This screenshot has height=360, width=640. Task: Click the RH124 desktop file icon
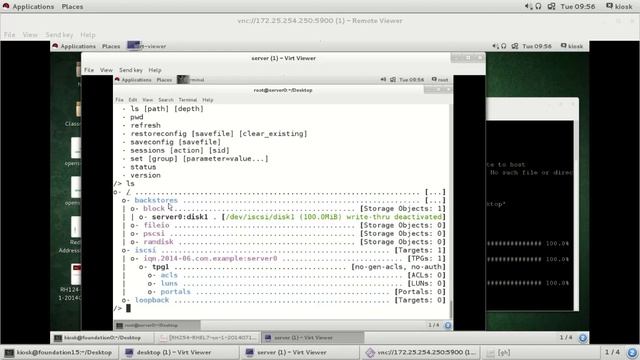[x=75, y=274]
